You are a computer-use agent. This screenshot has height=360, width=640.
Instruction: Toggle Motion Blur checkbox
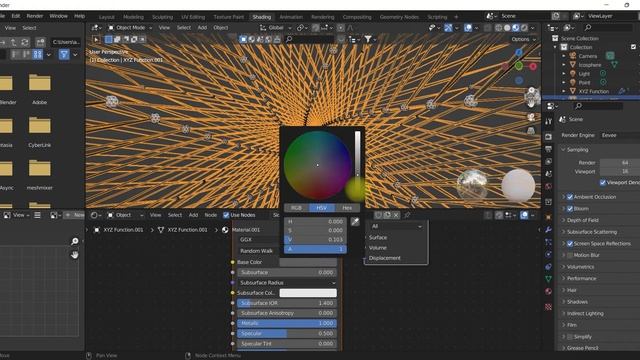tap(570, 255)
